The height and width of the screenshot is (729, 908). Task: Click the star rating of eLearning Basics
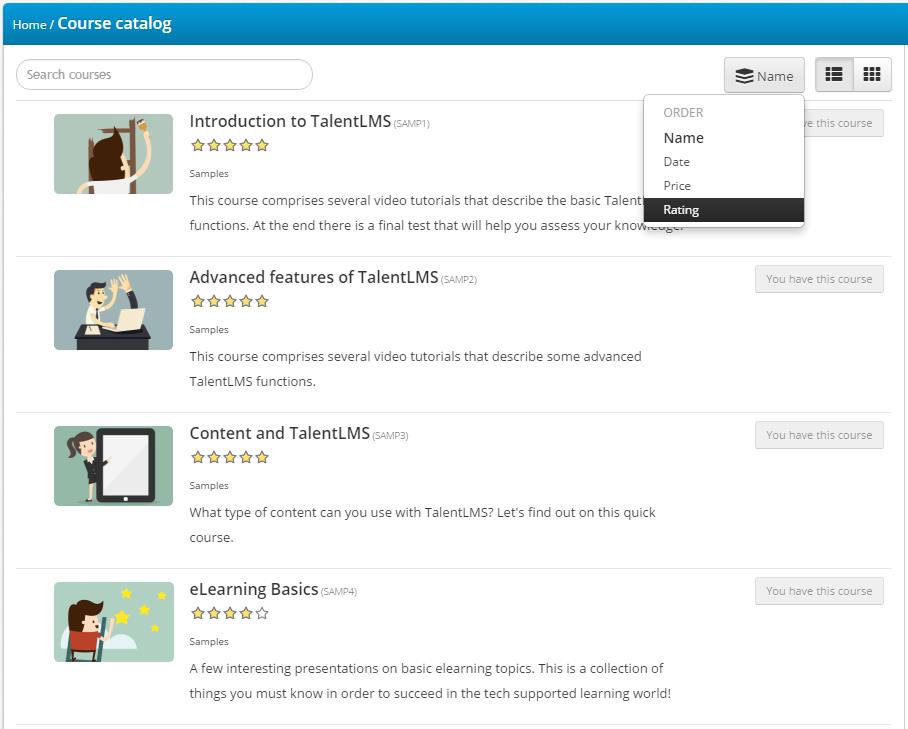[x=230, y=613]
